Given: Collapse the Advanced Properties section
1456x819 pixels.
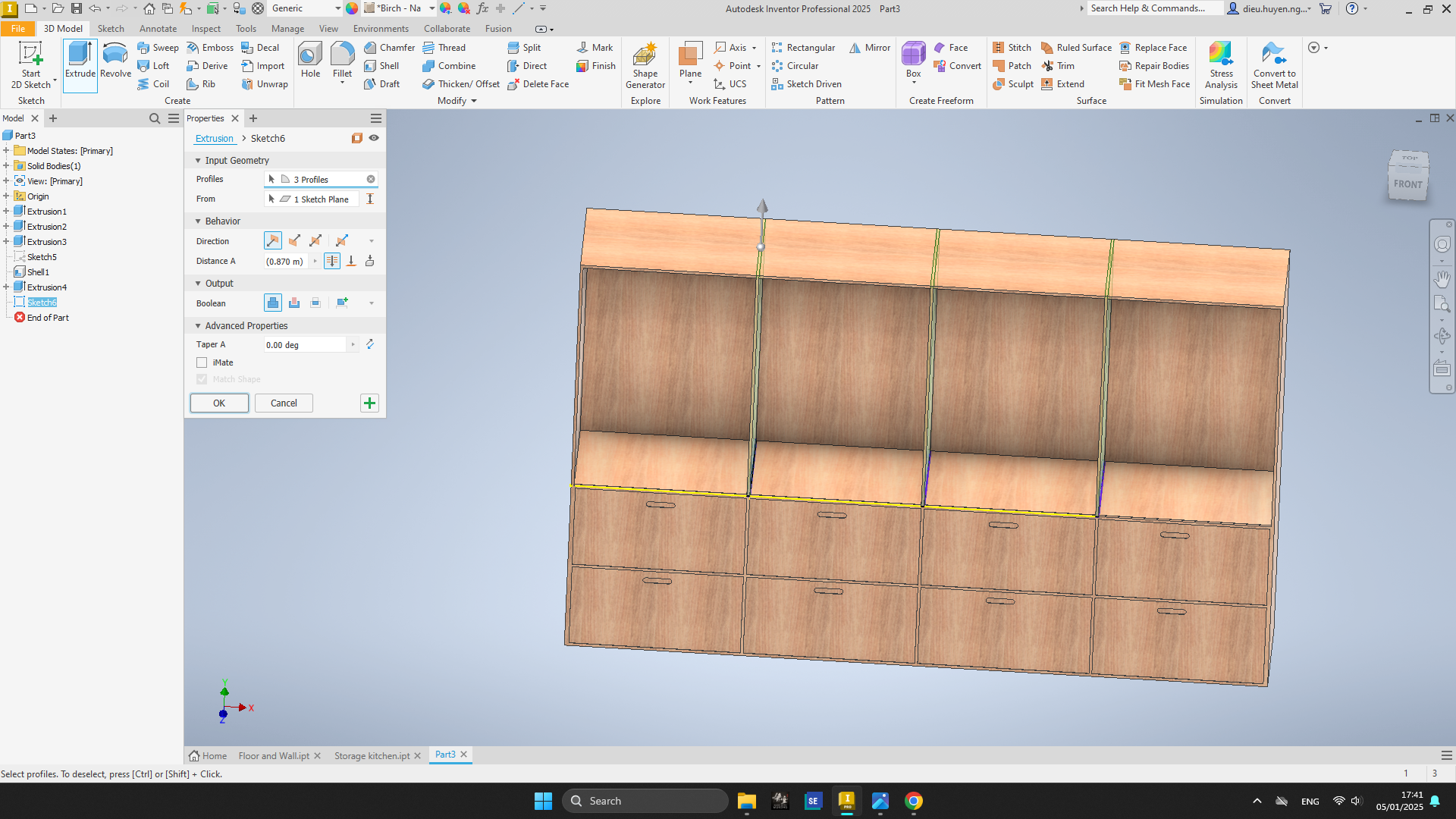Looking at the screenshot, I should tap(198, 325).
